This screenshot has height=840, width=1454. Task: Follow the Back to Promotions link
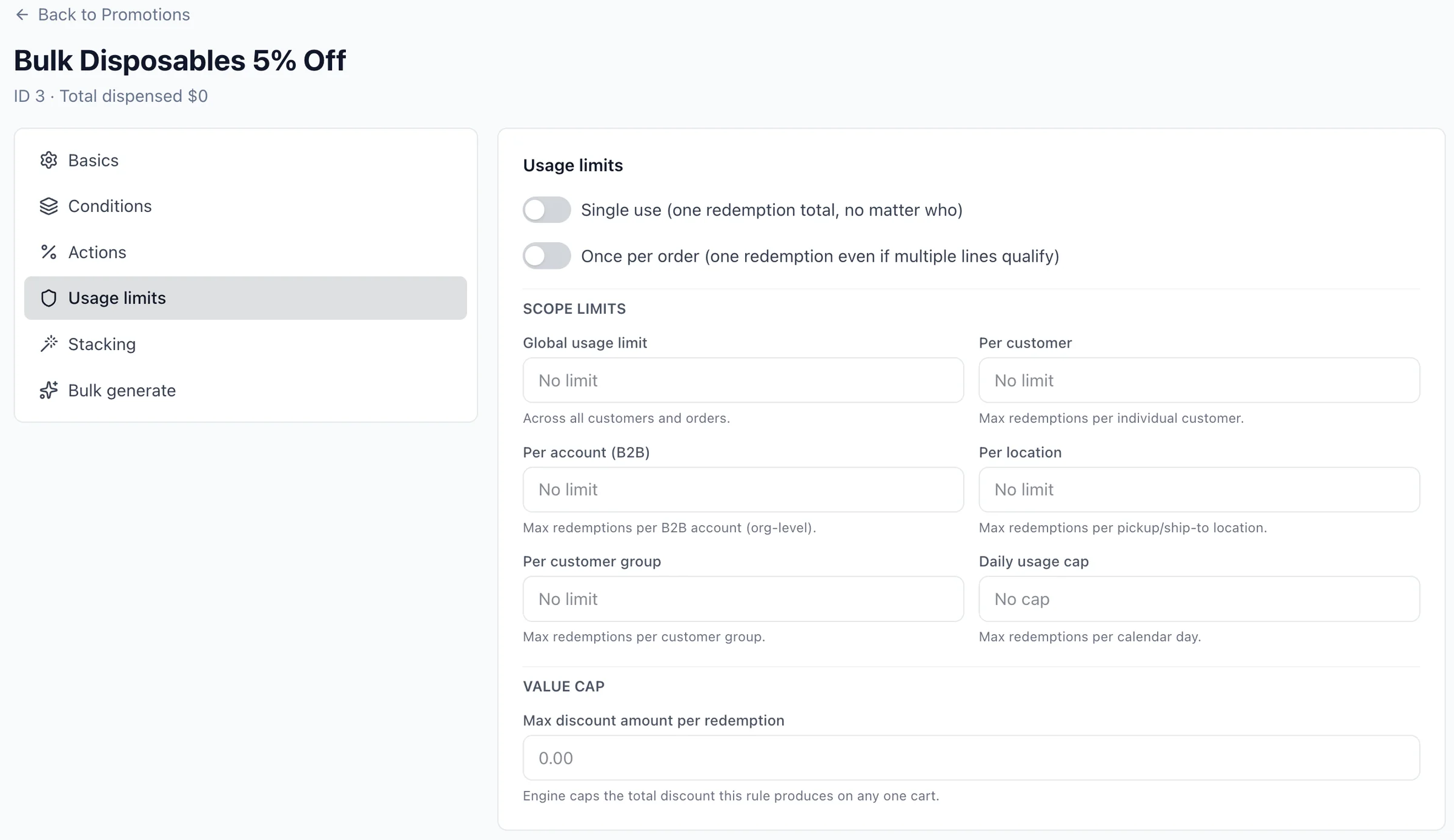click(x=113, y=15)
